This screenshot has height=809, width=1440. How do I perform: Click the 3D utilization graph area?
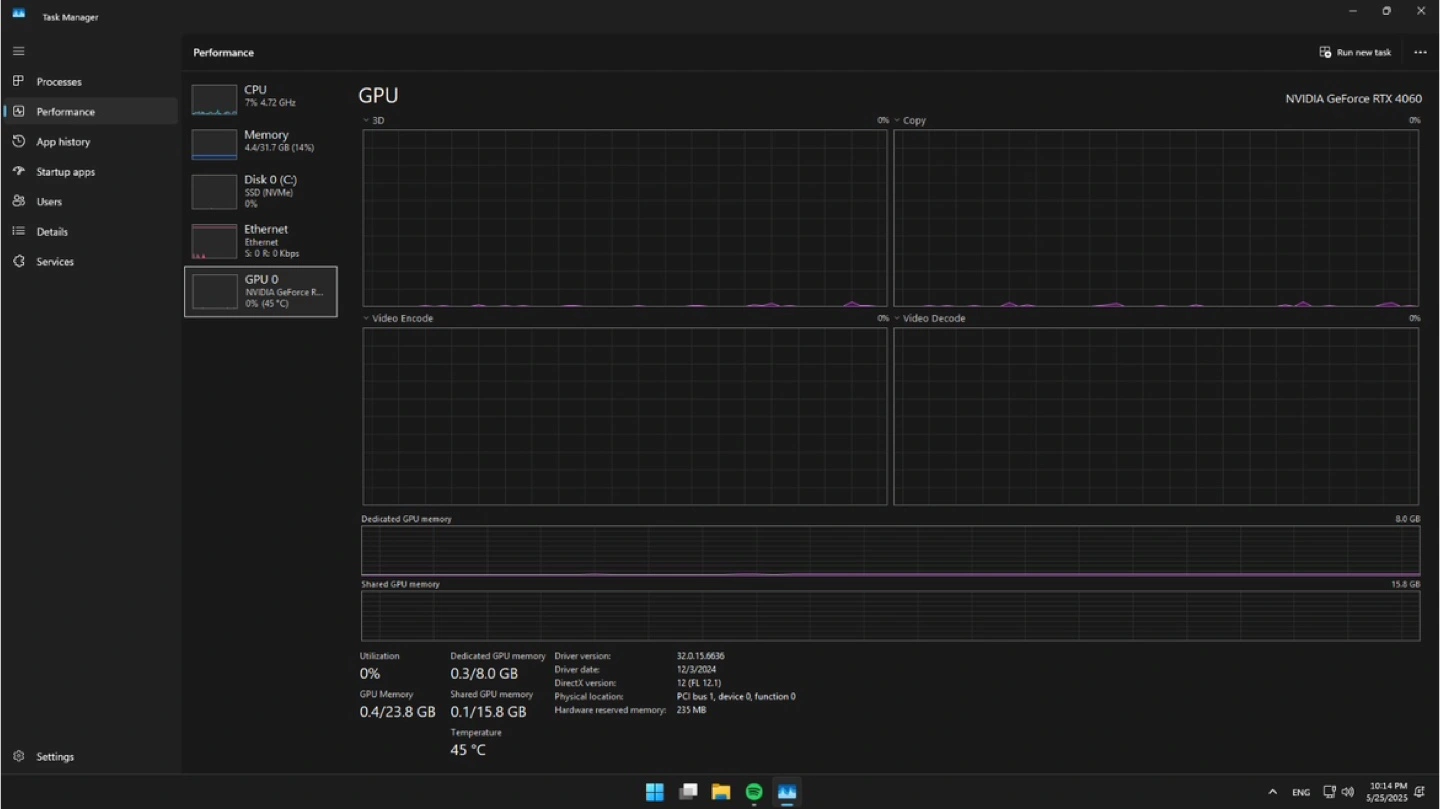click(x=625, y=218)
